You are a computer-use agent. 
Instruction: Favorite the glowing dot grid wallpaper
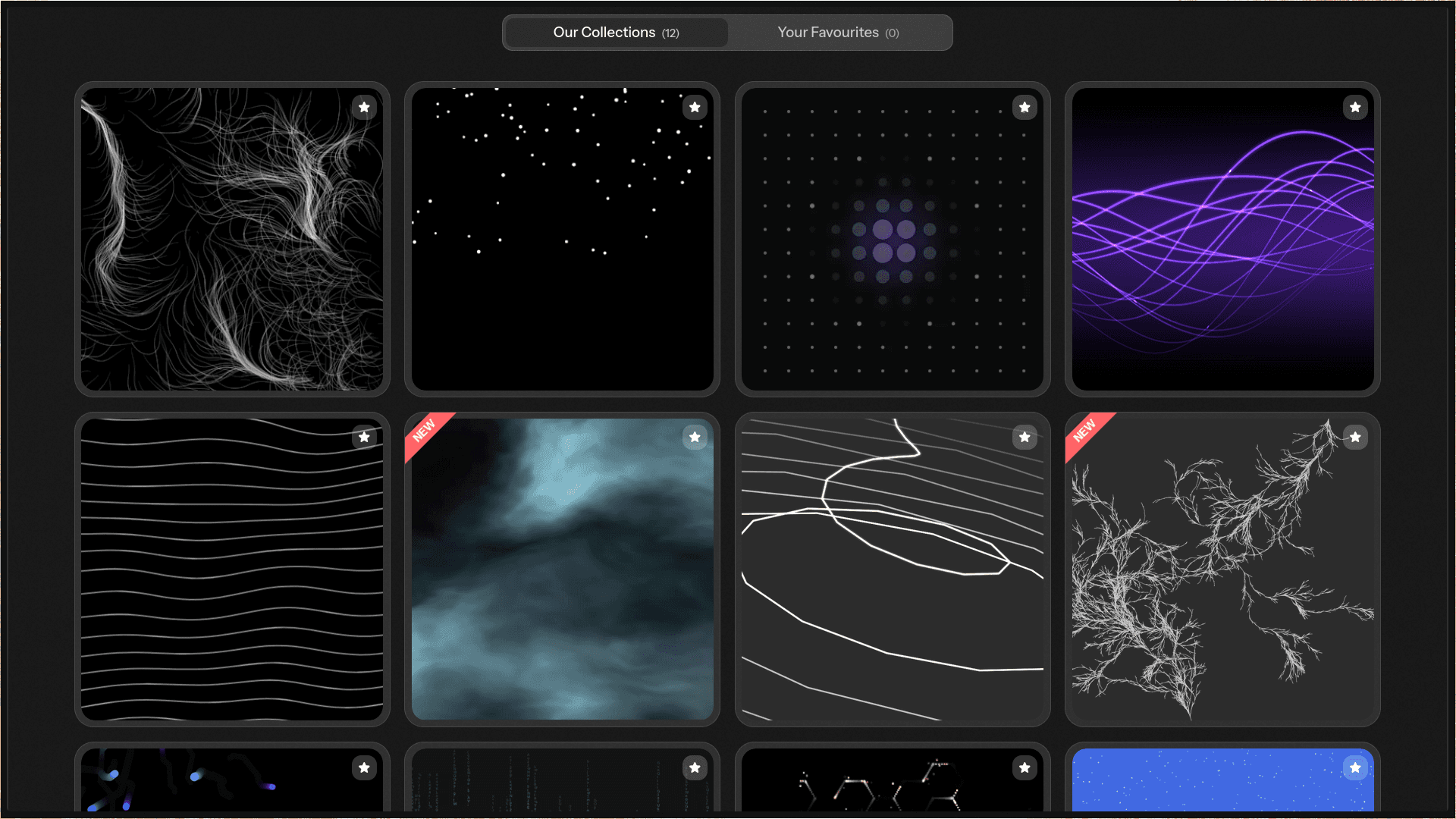1025,107
